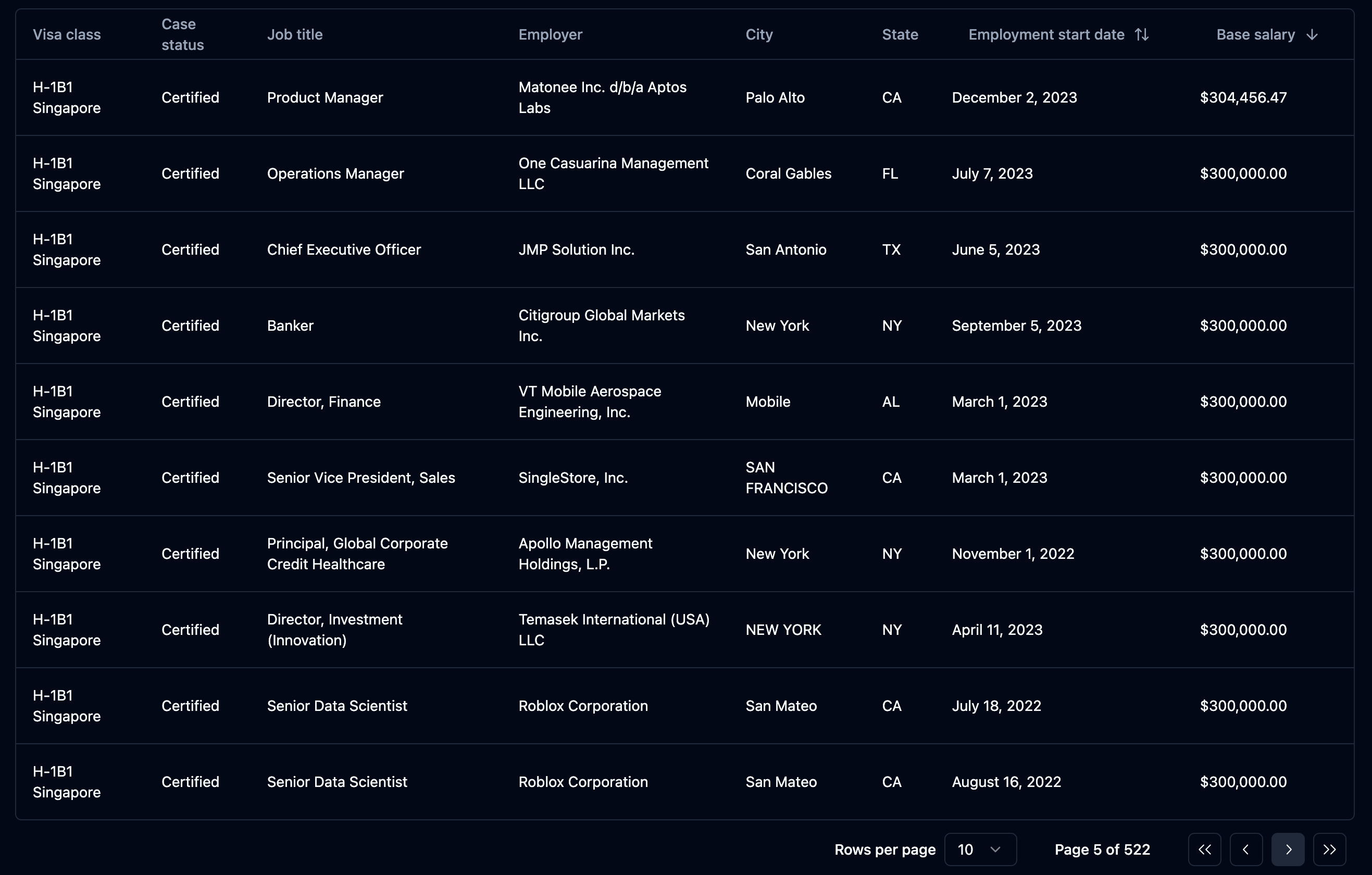Viewport: 1372px width, 875px height.
Task: Click the June 5, 2023 date
Action: (995, 249)
